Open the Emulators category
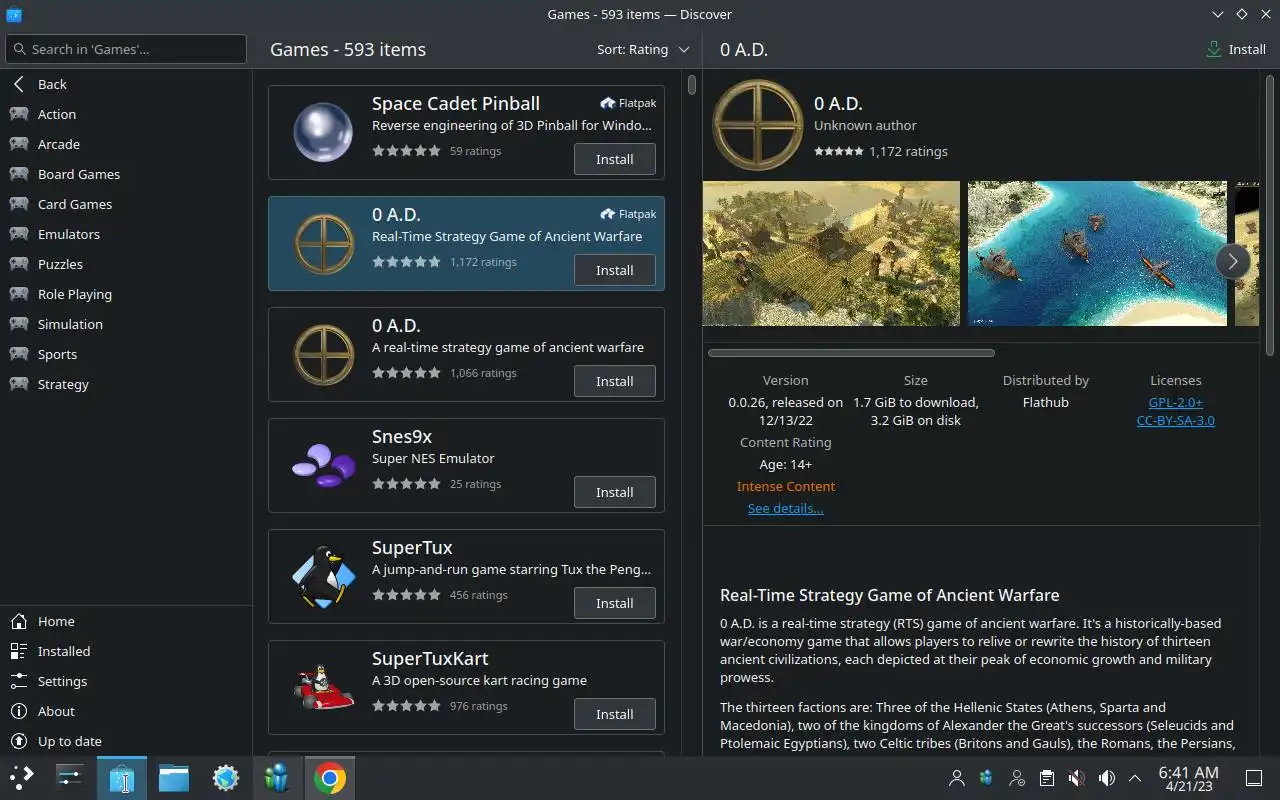 pos(126,234)
